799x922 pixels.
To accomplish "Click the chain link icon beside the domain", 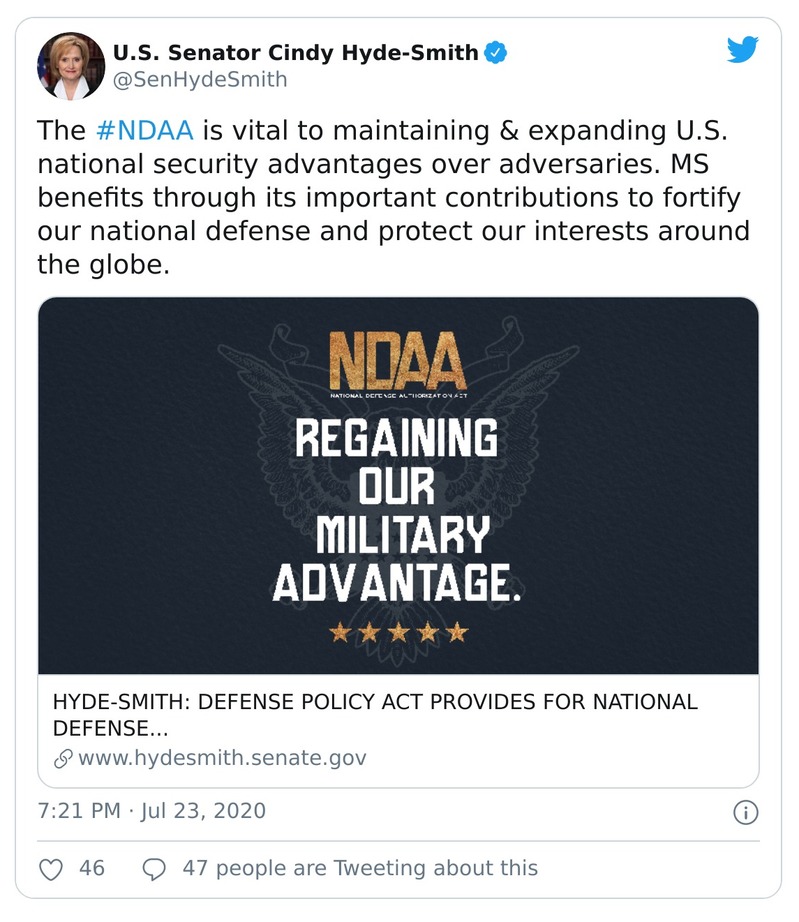I will tap(64, 758).
